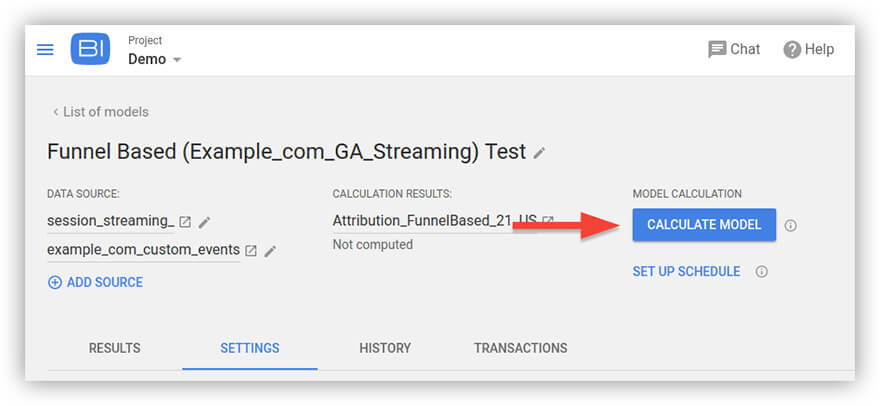The image size is (880, 406).
Task: Show info about schedule setup
Action: (761, 271)
